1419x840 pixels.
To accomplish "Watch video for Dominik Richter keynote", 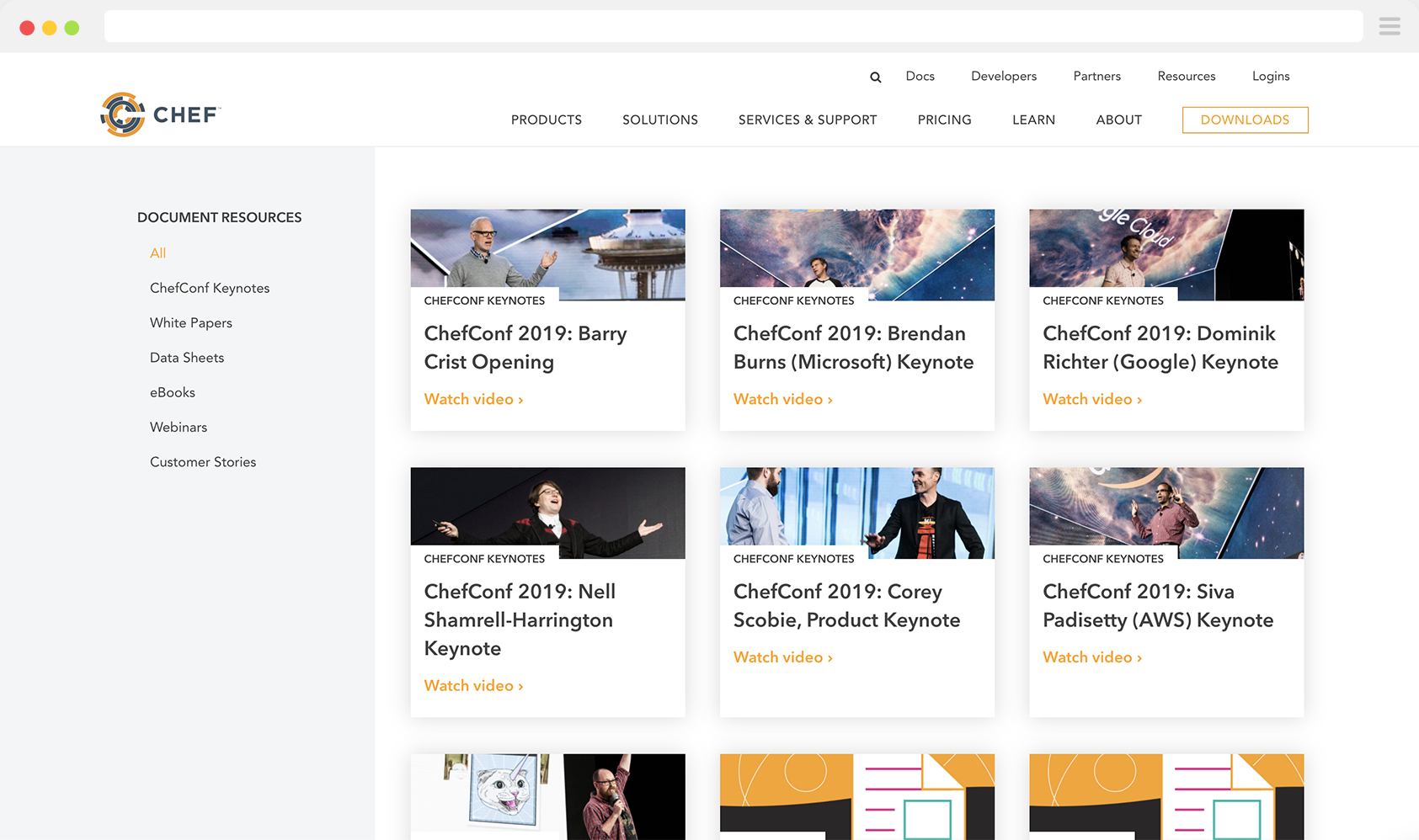I will tap(1092, 399).
